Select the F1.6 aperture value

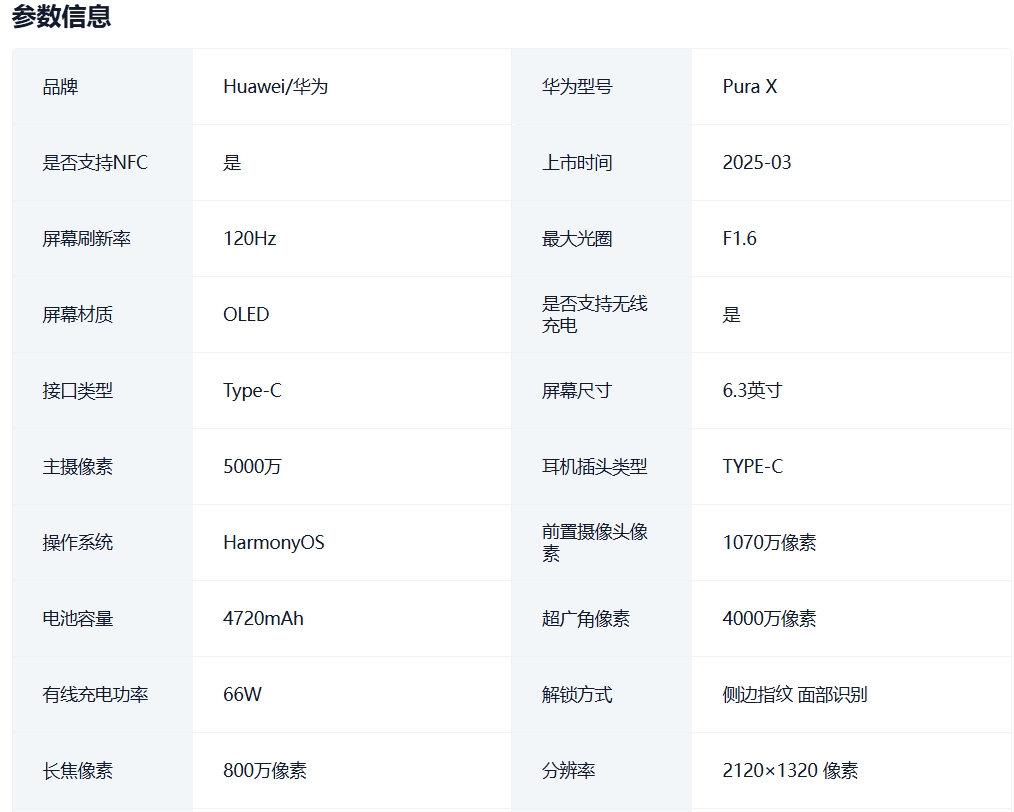coord(739,239)
